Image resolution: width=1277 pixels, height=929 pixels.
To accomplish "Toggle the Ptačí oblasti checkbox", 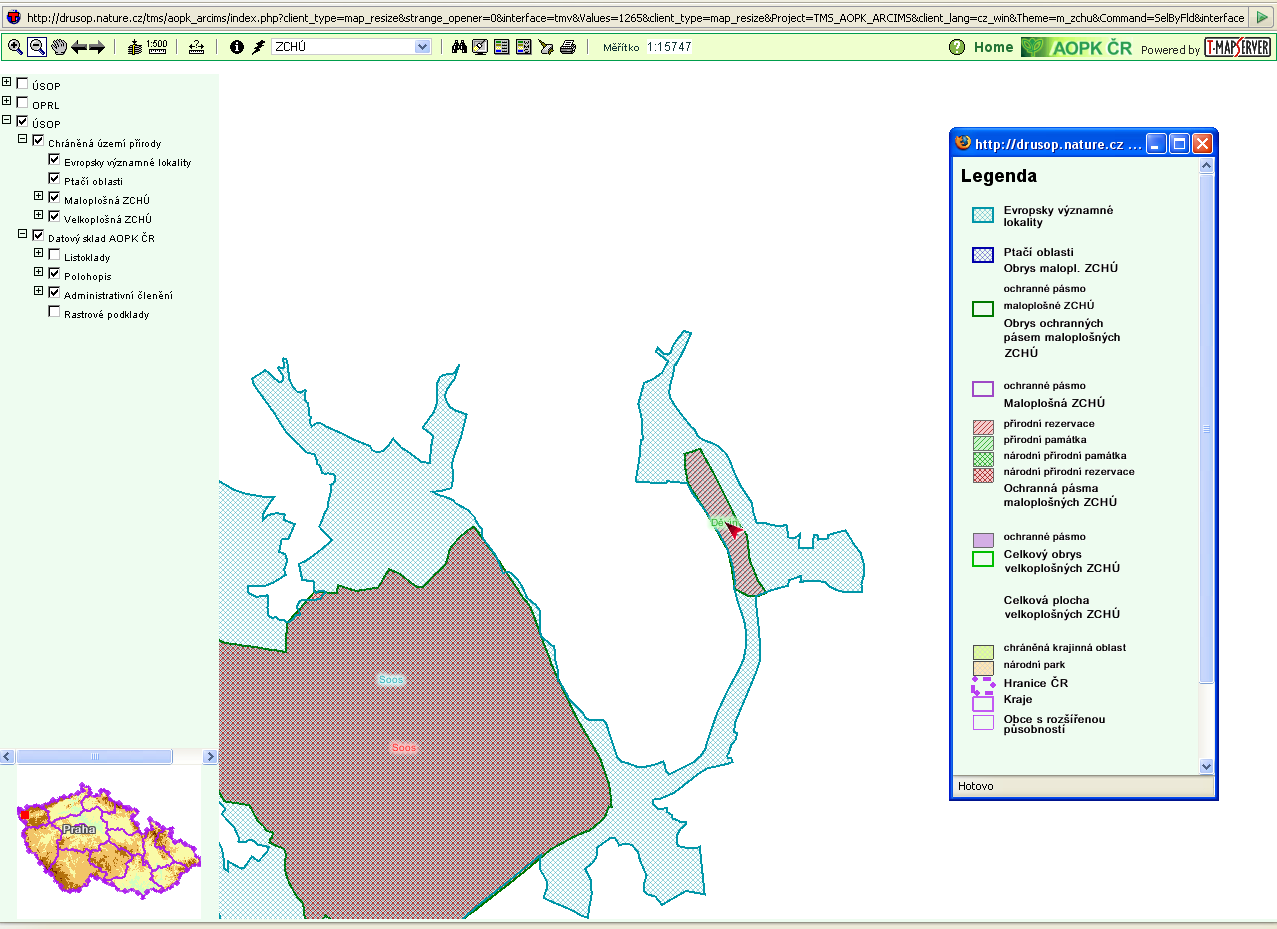I will [55, 179].
